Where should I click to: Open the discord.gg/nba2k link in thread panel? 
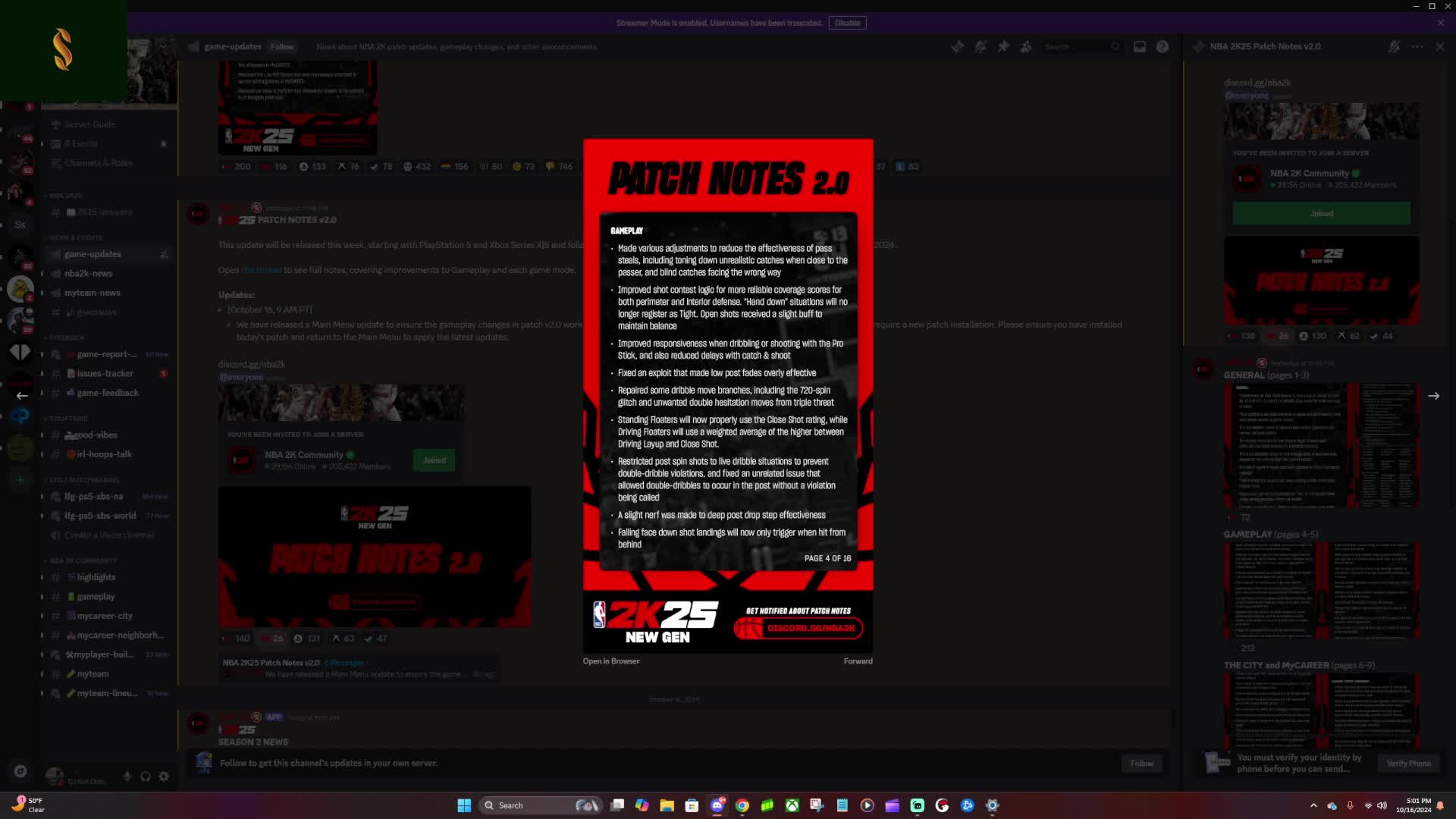click(1257, 83)
